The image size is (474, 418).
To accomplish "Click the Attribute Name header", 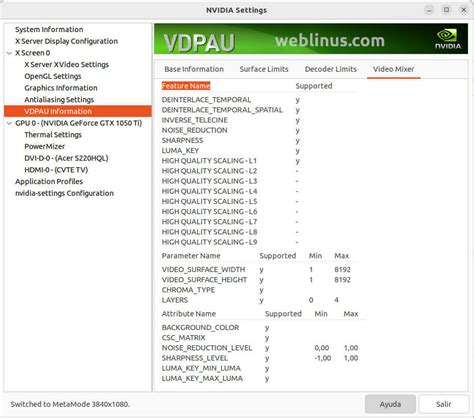I will click(x=189, y=314).
